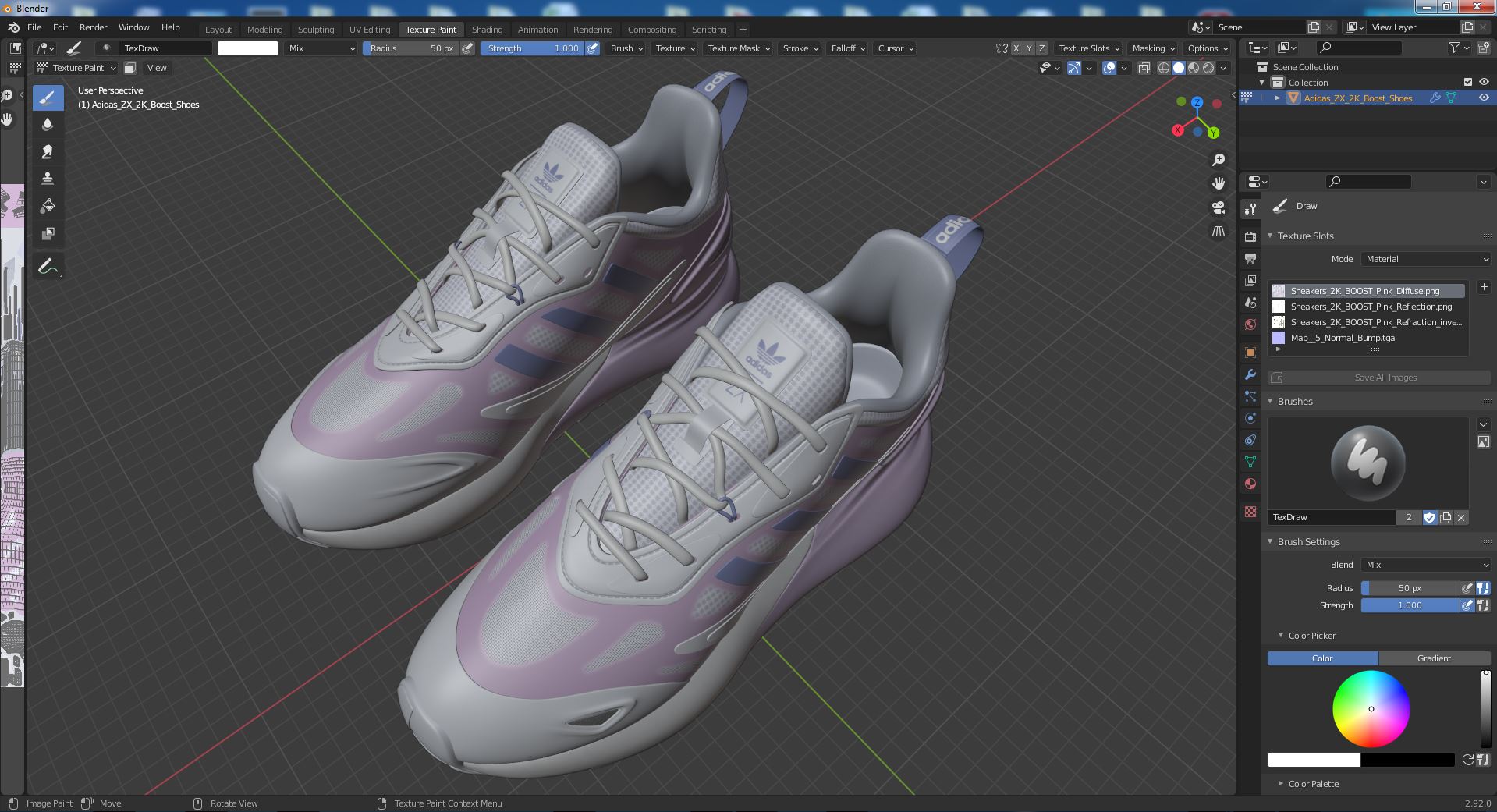
Task: Open the Texture Paint mode dropdown
Action: (x=76, y=68)
